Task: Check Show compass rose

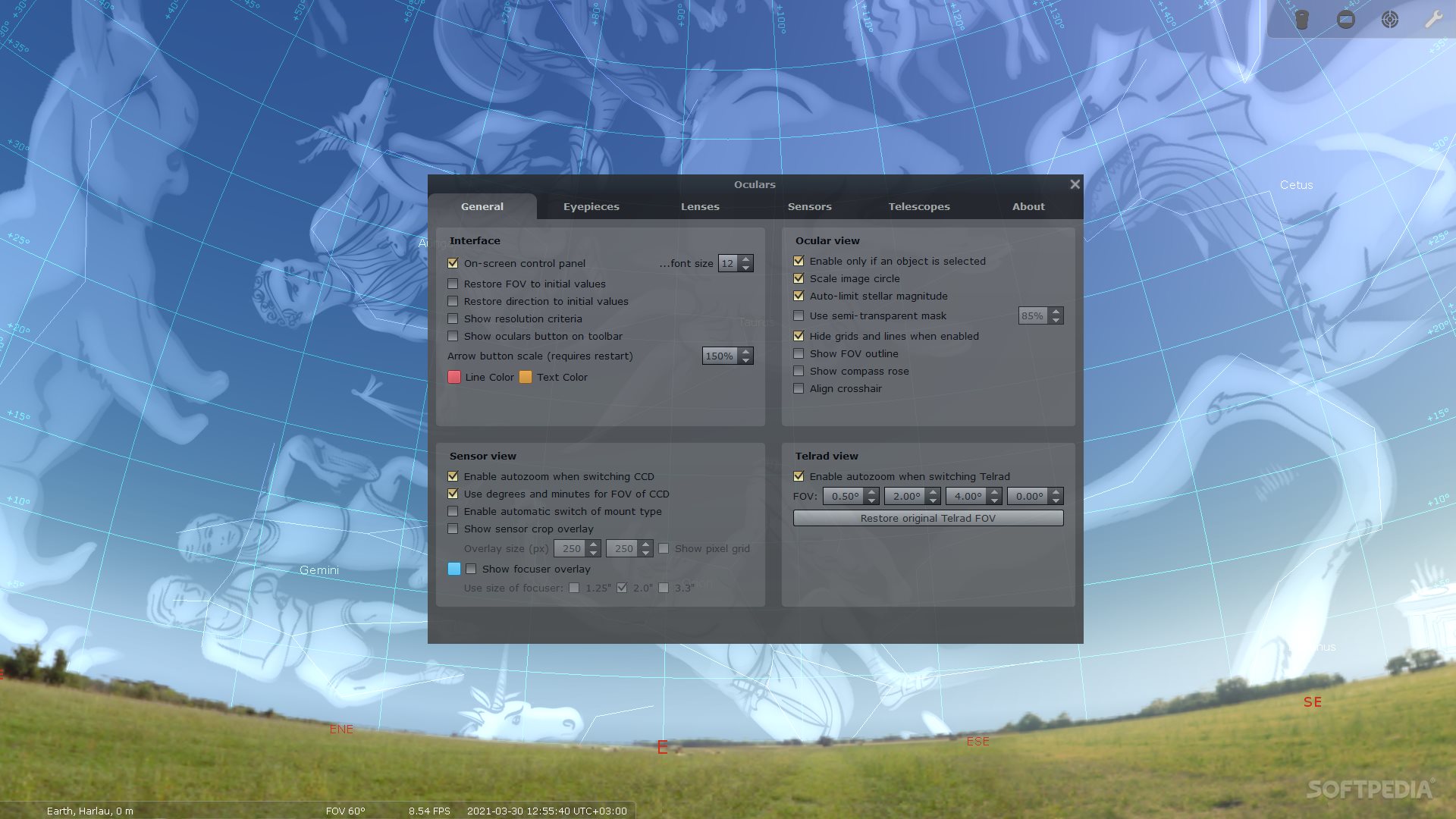Action: pyautogui.click(x=799, y=371)
